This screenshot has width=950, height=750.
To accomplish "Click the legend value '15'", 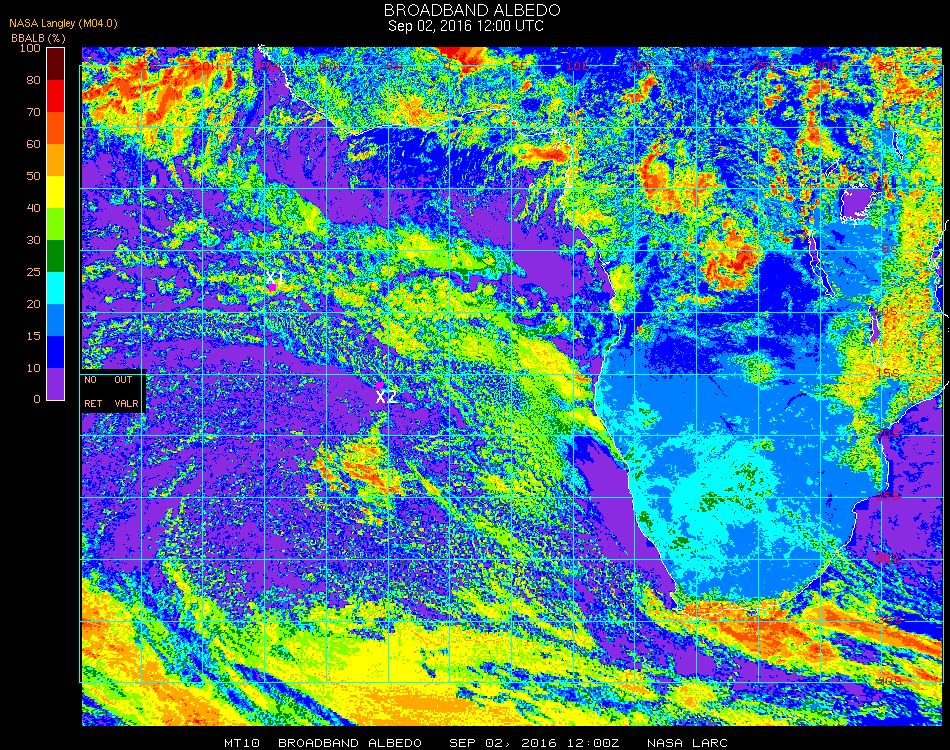I will (x=33, y=336).
